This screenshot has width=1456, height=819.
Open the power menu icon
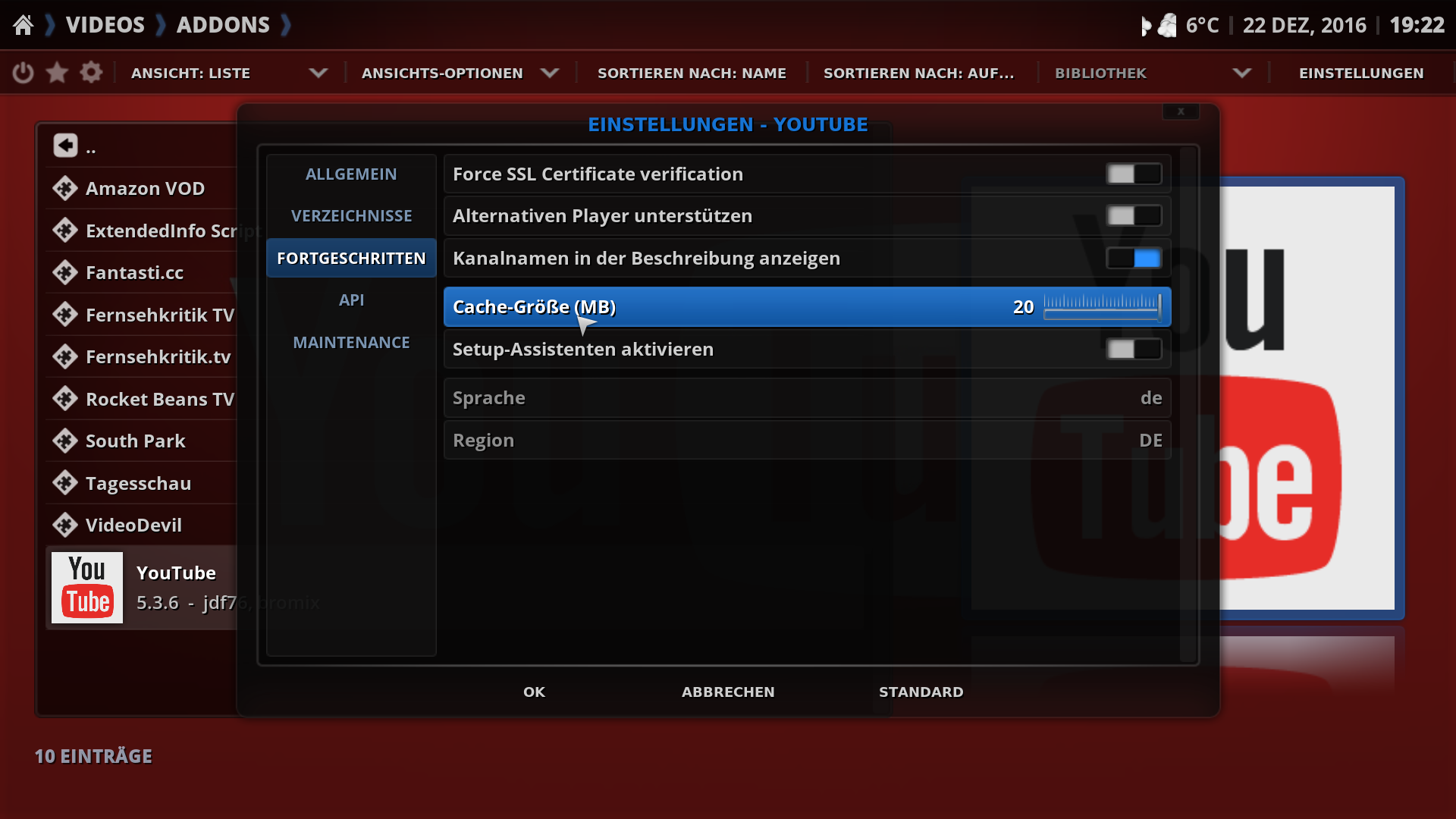click(23, 73)
